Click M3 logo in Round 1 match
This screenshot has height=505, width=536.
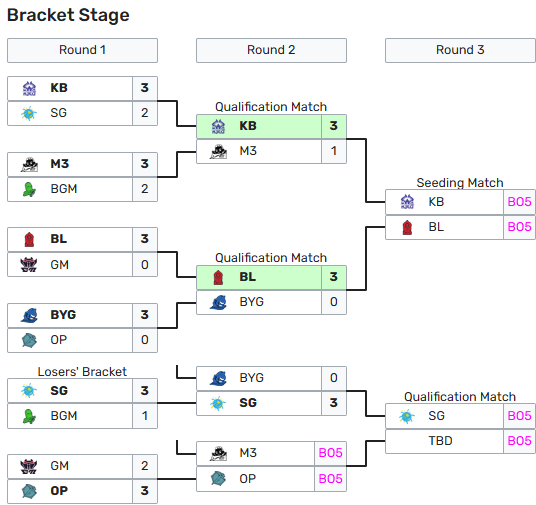click(29, 164)
